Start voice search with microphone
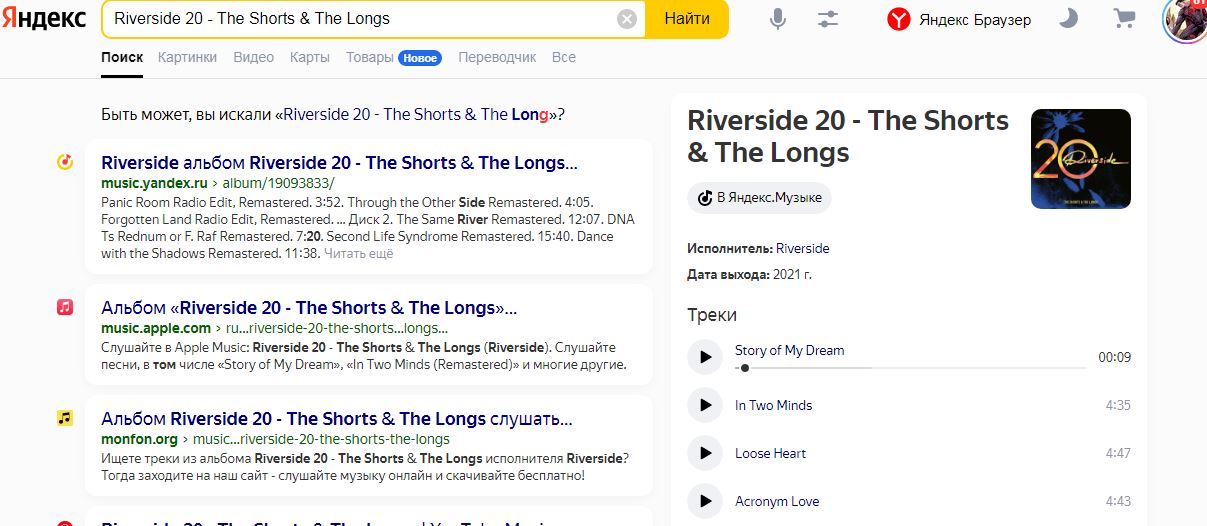The width and height of the screenshot is (1207, 526). pos(778,19)
